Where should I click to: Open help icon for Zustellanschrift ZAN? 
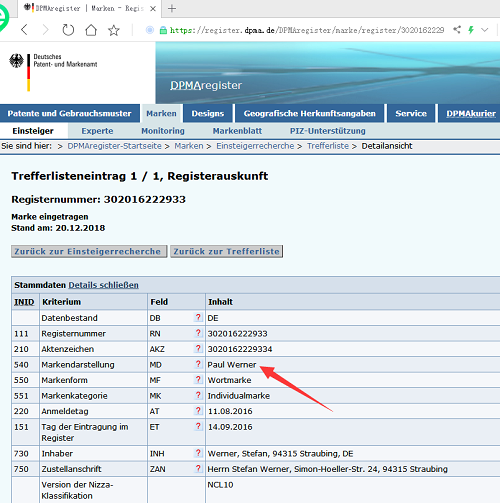pyautogui.click(x=198, y=468)
